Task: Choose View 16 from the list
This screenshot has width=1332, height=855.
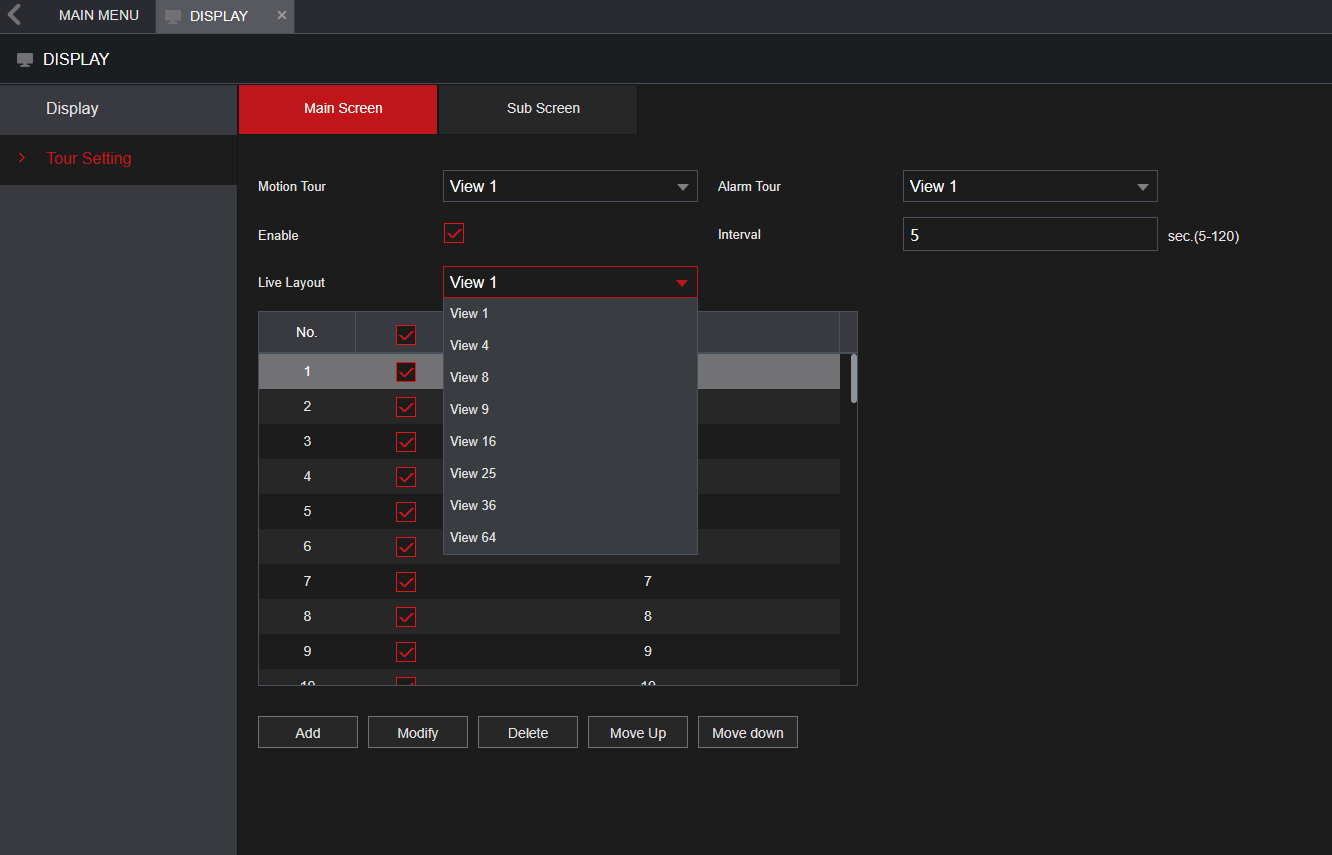Action: pyautogui.click(x=570, y=441)
